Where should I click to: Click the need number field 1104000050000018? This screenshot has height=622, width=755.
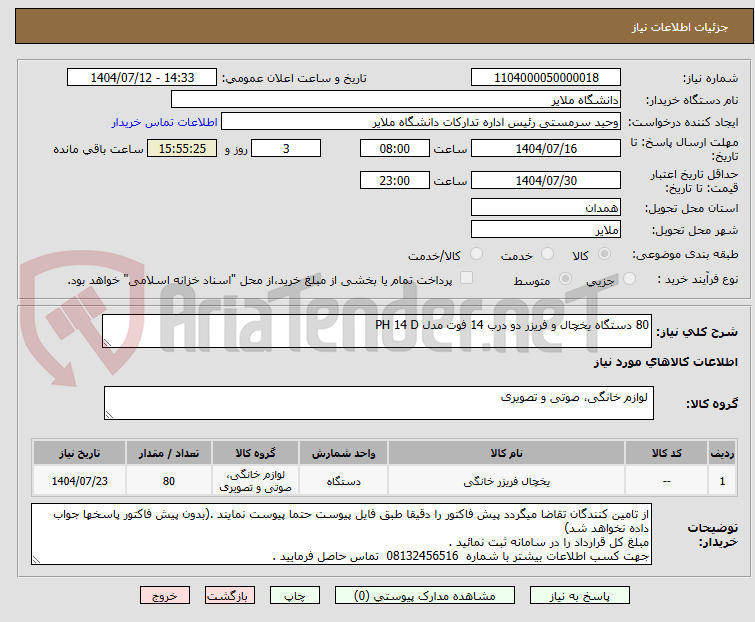[546, 78]
